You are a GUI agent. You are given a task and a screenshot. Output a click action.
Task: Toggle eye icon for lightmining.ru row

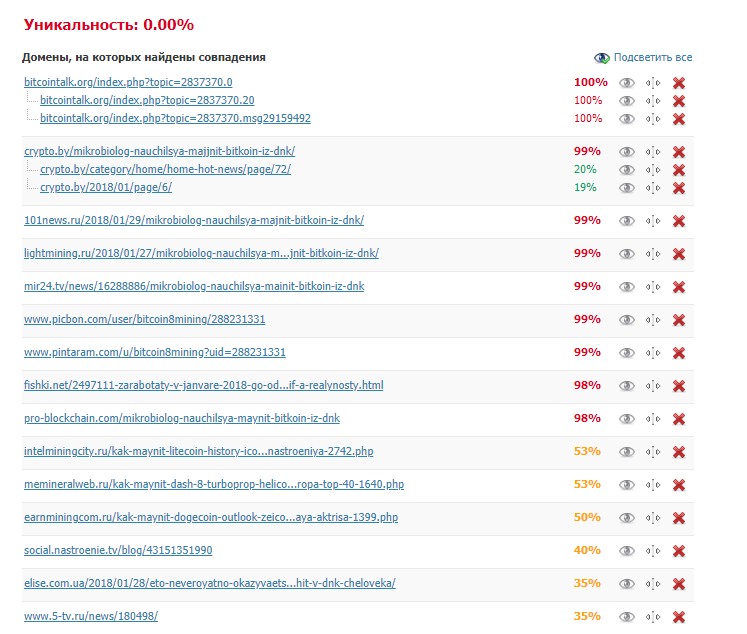[626, 254]
